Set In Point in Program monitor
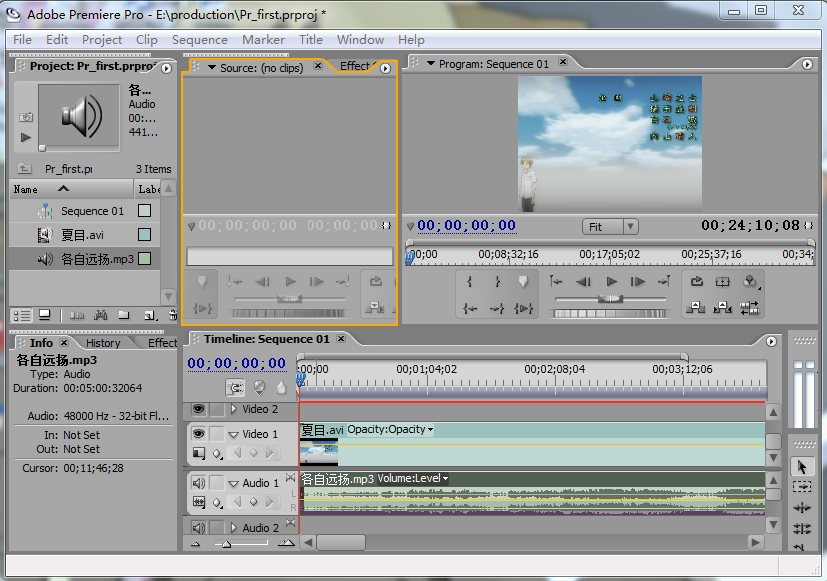 [470, 282]
